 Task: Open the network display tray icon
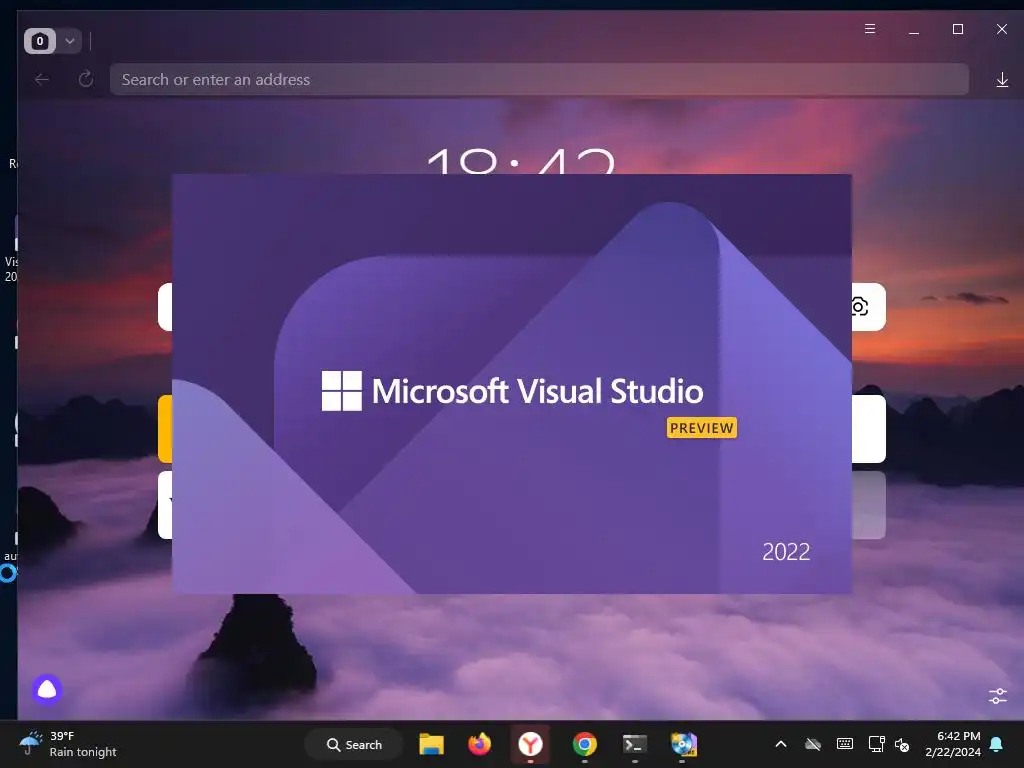[876, 744]
